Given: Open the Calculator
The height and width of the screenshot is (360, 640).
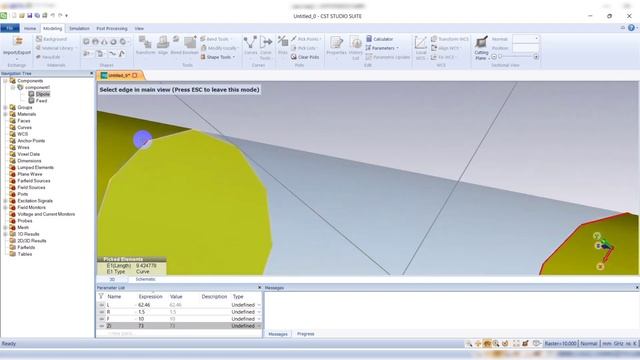Looking at the screenshot, I should pos(380,39).
